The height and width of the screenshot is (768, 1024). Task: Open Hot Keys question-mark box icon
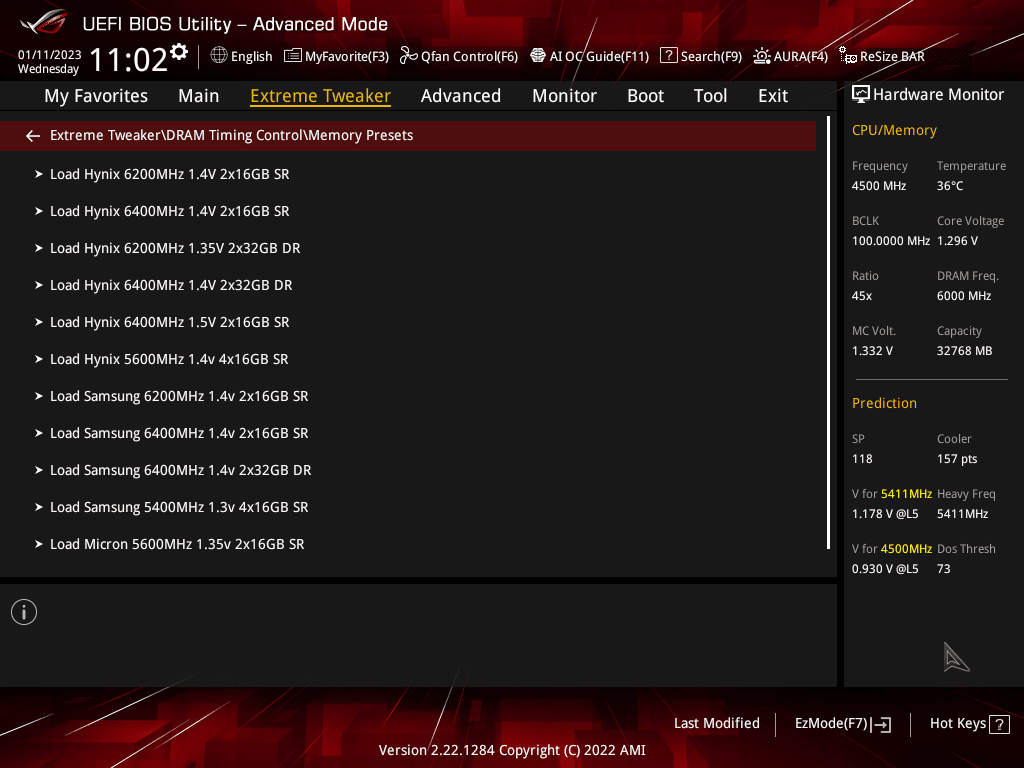tap(999, 724)
